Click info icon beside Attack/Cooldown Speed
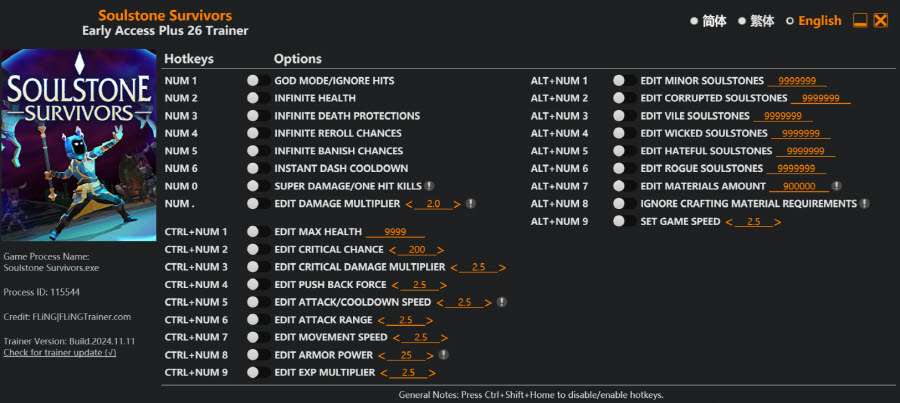900x403 pixels. [x=501, y=302]
